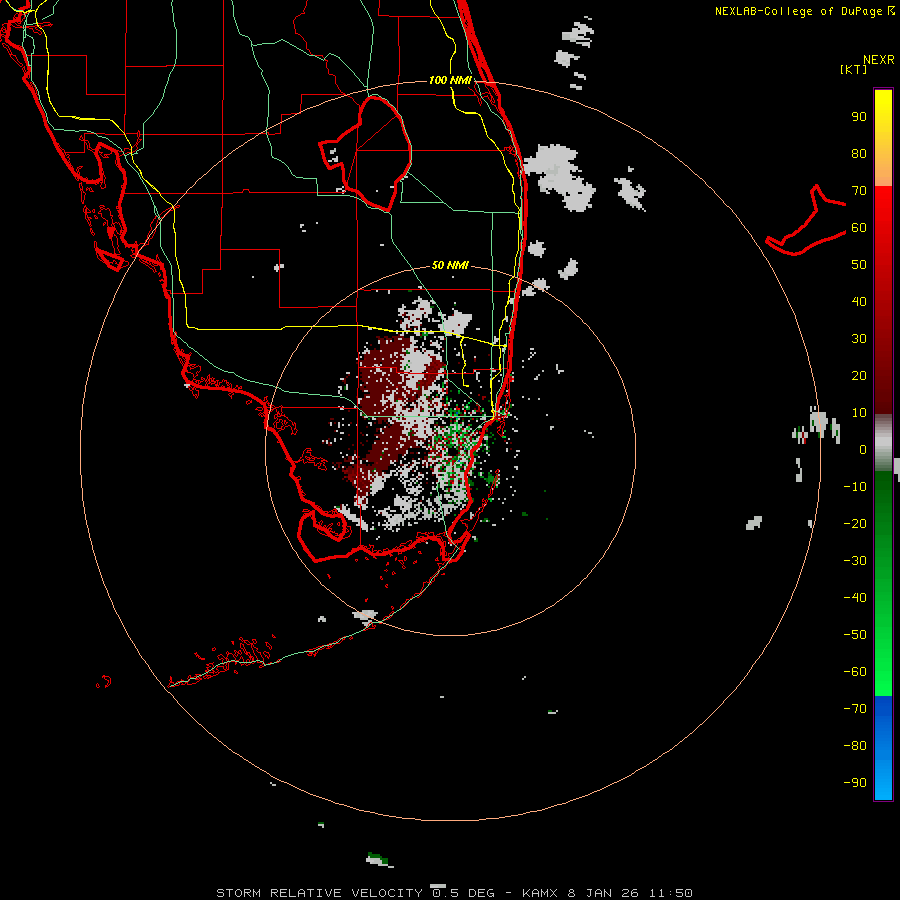This screenshot has width=900, height=900.
Task: Click the 40 knot label on color scale
Action: pyautogui.click(x=859, y=301)
